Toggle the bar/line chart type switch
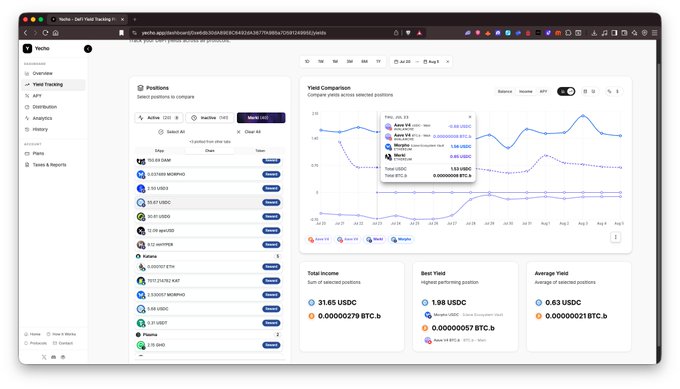Viewport: 680px width, 389px height. tap(566, 91)
